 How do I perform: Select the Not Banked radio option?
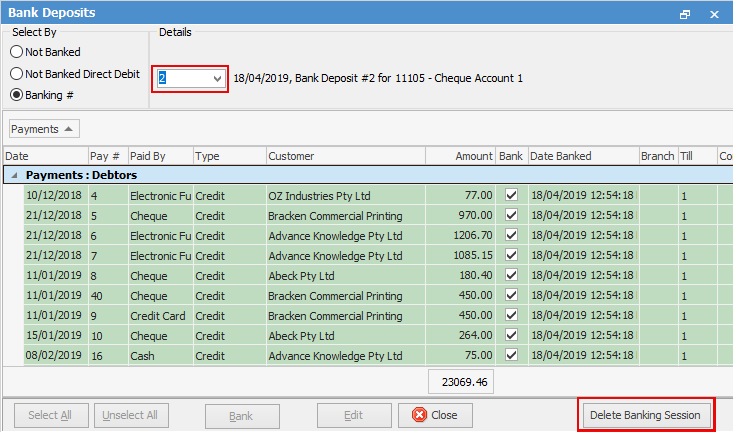[45, 52]
